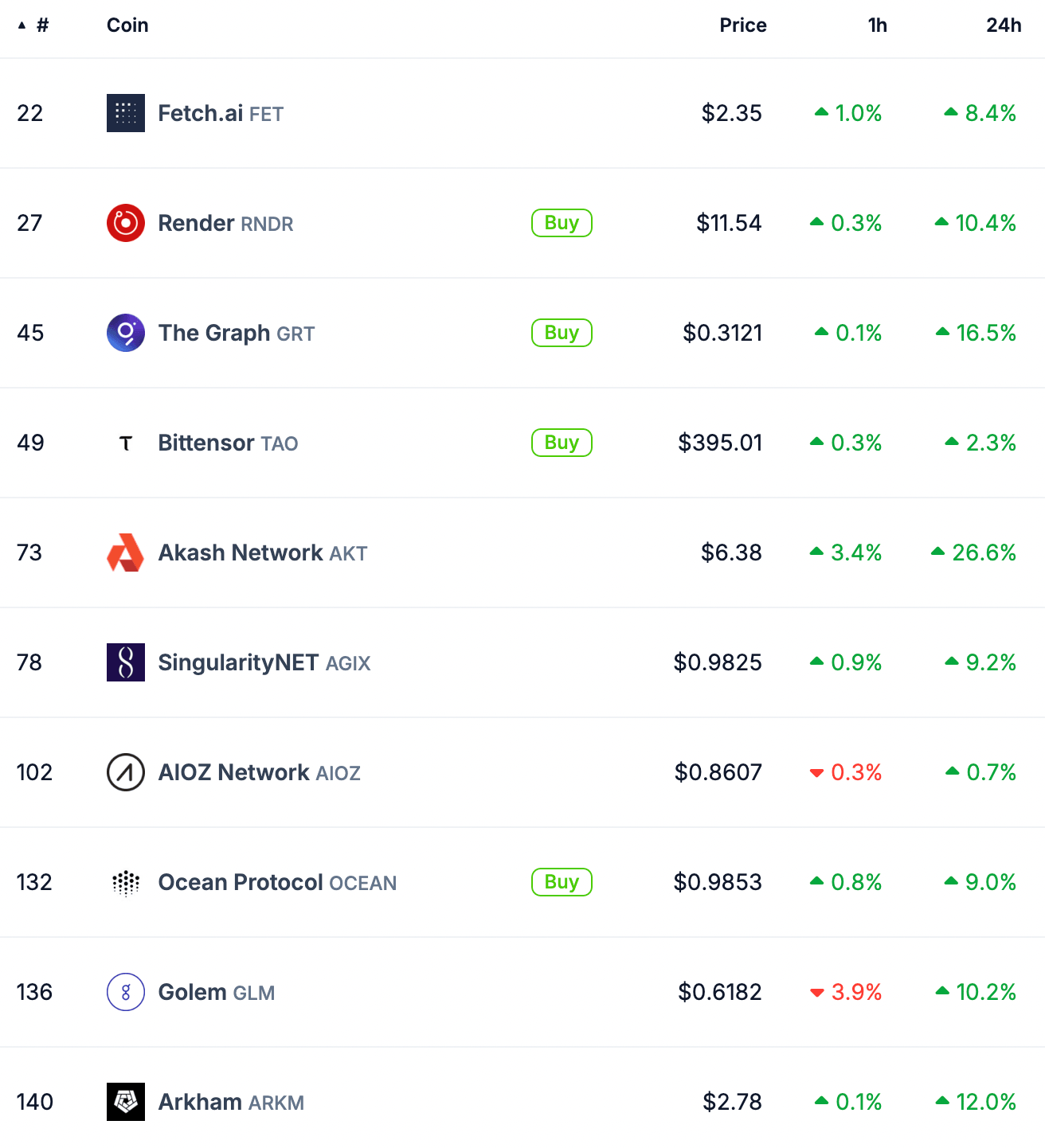The image size is (1045, 1148).
Task: Click the green 26.6% change indicator
Action: click(x=973, y=553)
